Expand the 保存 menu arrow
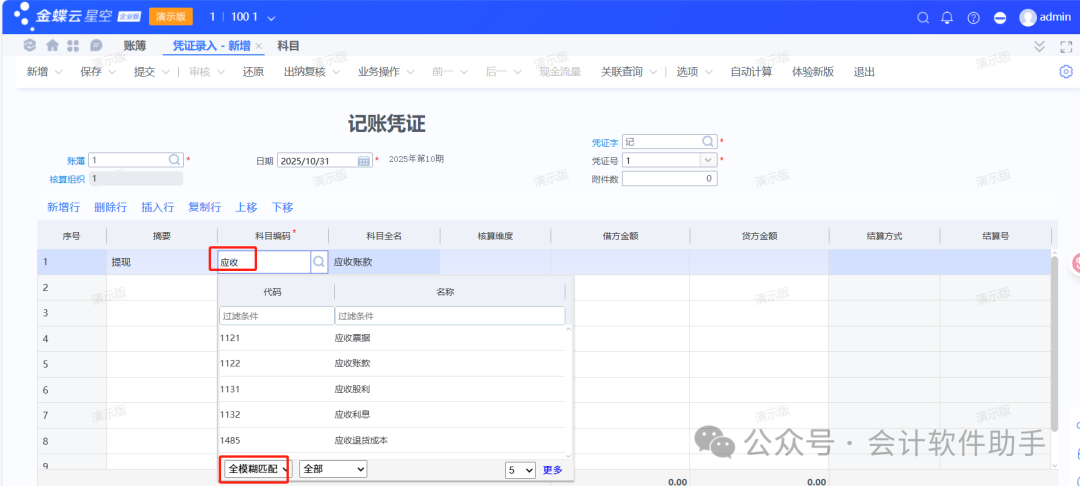1080x486 pixels. click(x=112, y=72)
